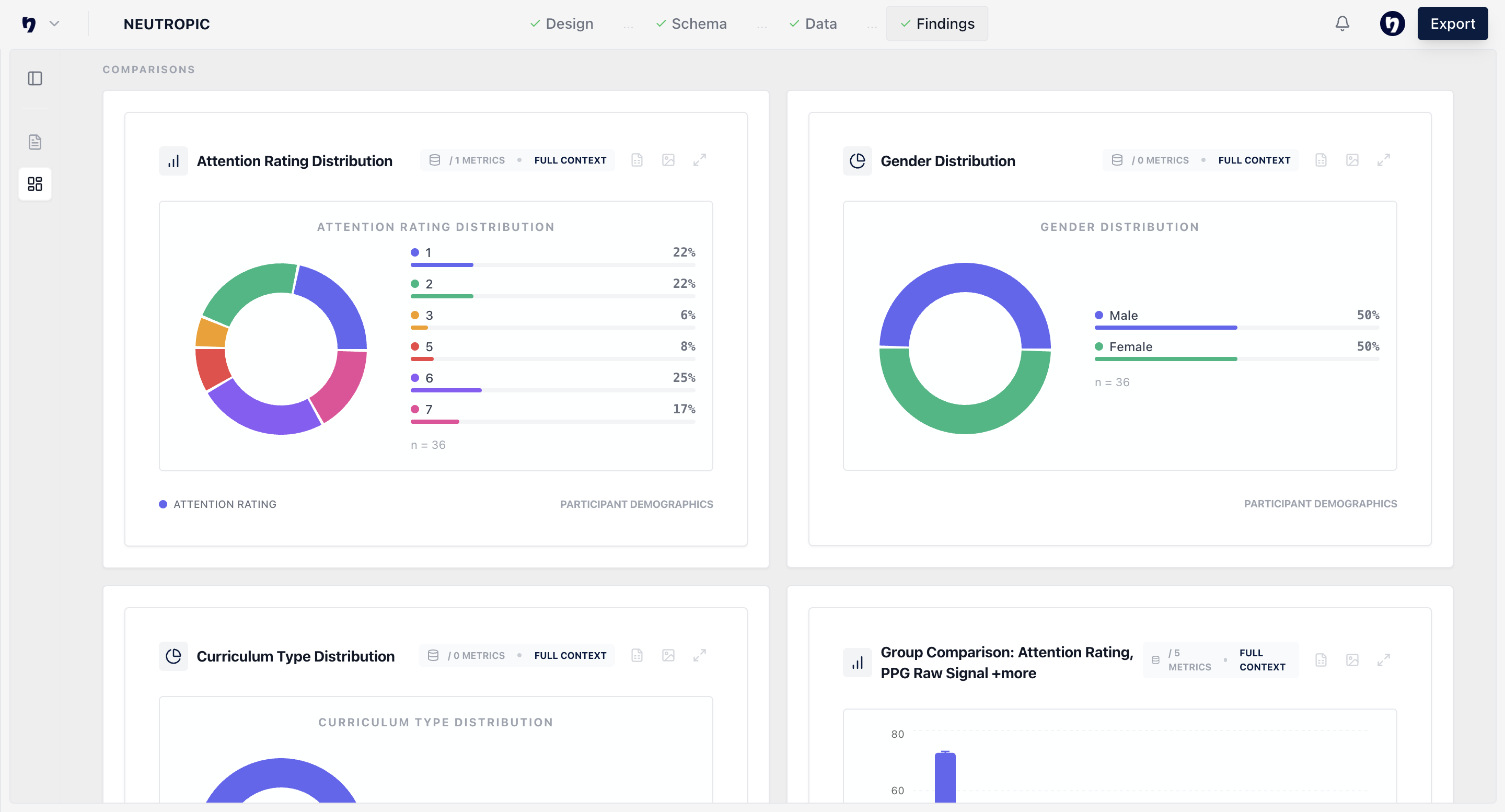Image resolution: width=1505 pixels, height=812 pixels.
Task: Toggle FULL CONTEXT on Gender Distribution
Action: tap(1254, 159)
